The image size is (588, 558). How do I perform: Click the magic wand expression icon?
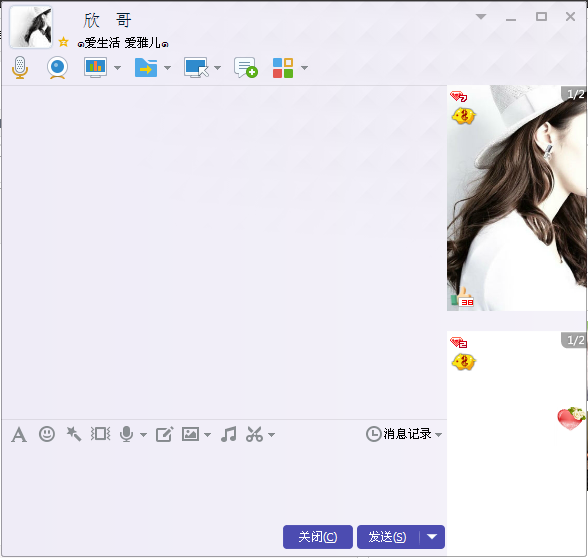tap(74, 434)
